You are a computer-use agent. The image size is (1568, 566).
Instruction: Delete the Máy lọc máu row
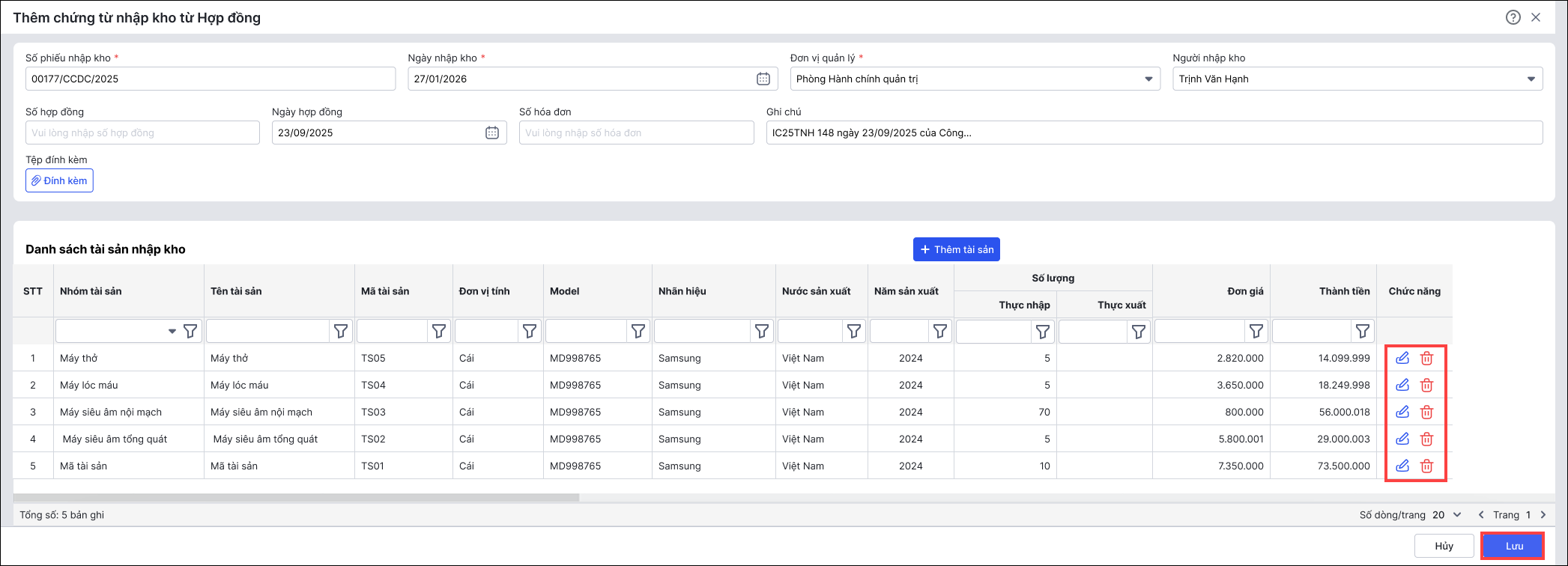[1426, 385]
